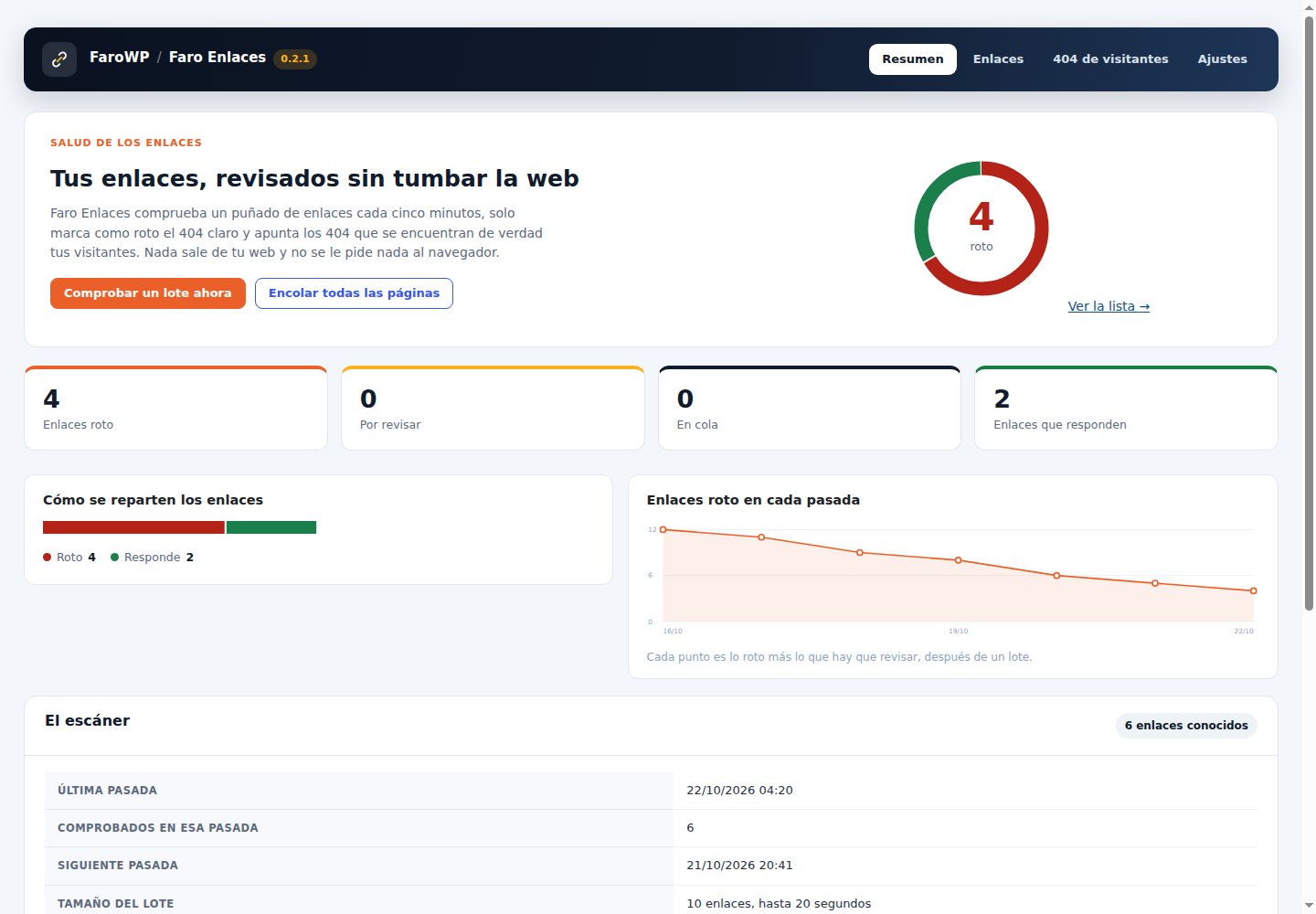Viewport: 1316px width, 914px height.
Task: Click the donut chart showing 4 roto
Action: coord(982,228)
